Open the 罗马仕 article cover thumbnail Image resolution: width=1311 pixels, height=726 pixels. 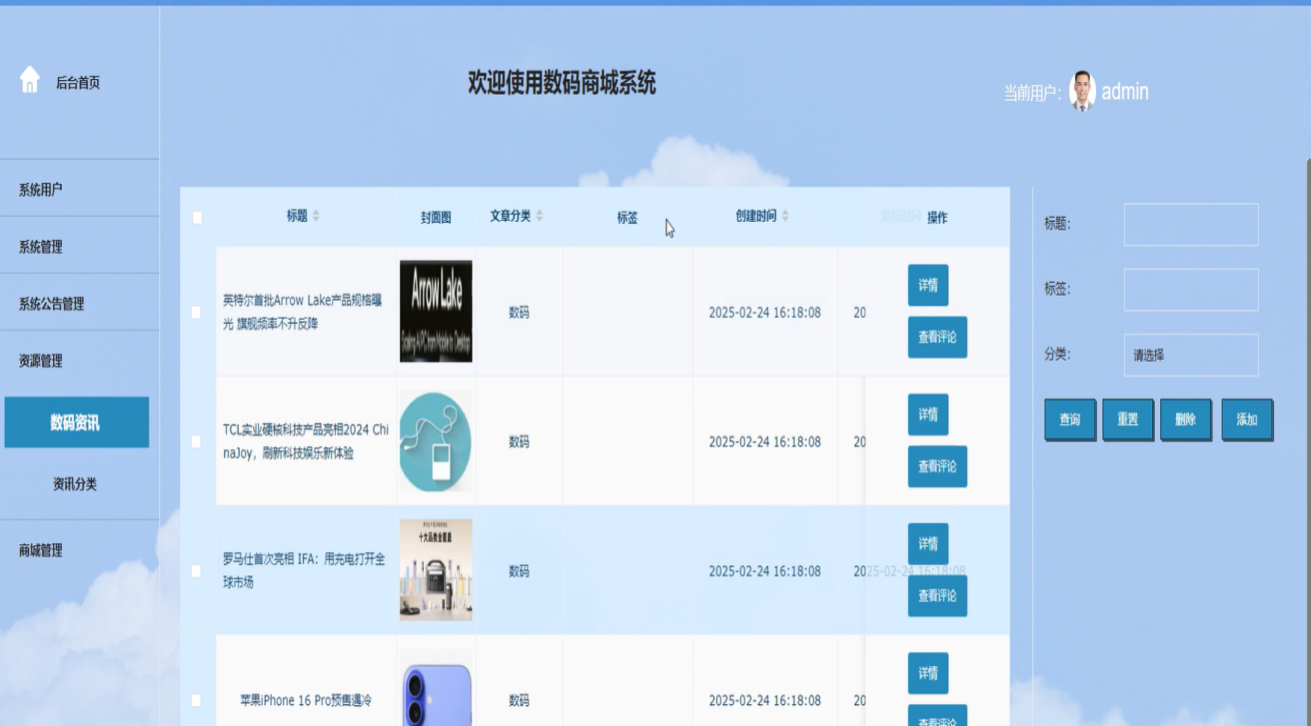[x=436, y=570]
